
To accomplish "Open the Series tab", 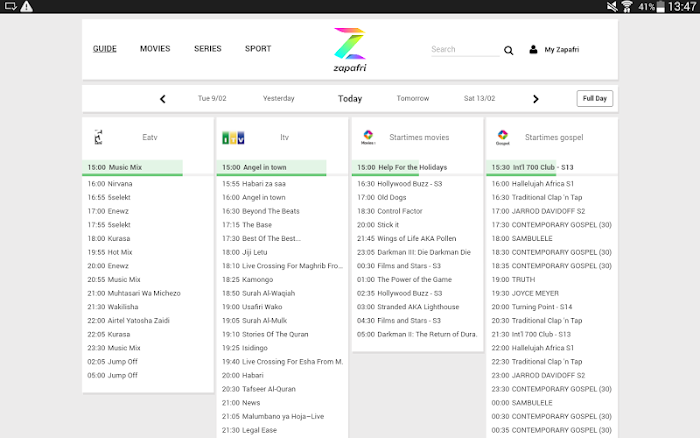I will [208, 49].
